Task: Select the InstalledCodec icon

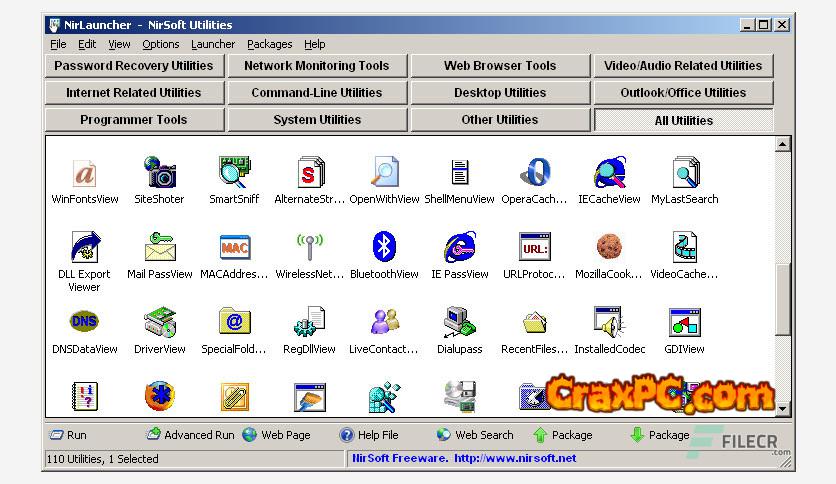Action: [609, 322]
